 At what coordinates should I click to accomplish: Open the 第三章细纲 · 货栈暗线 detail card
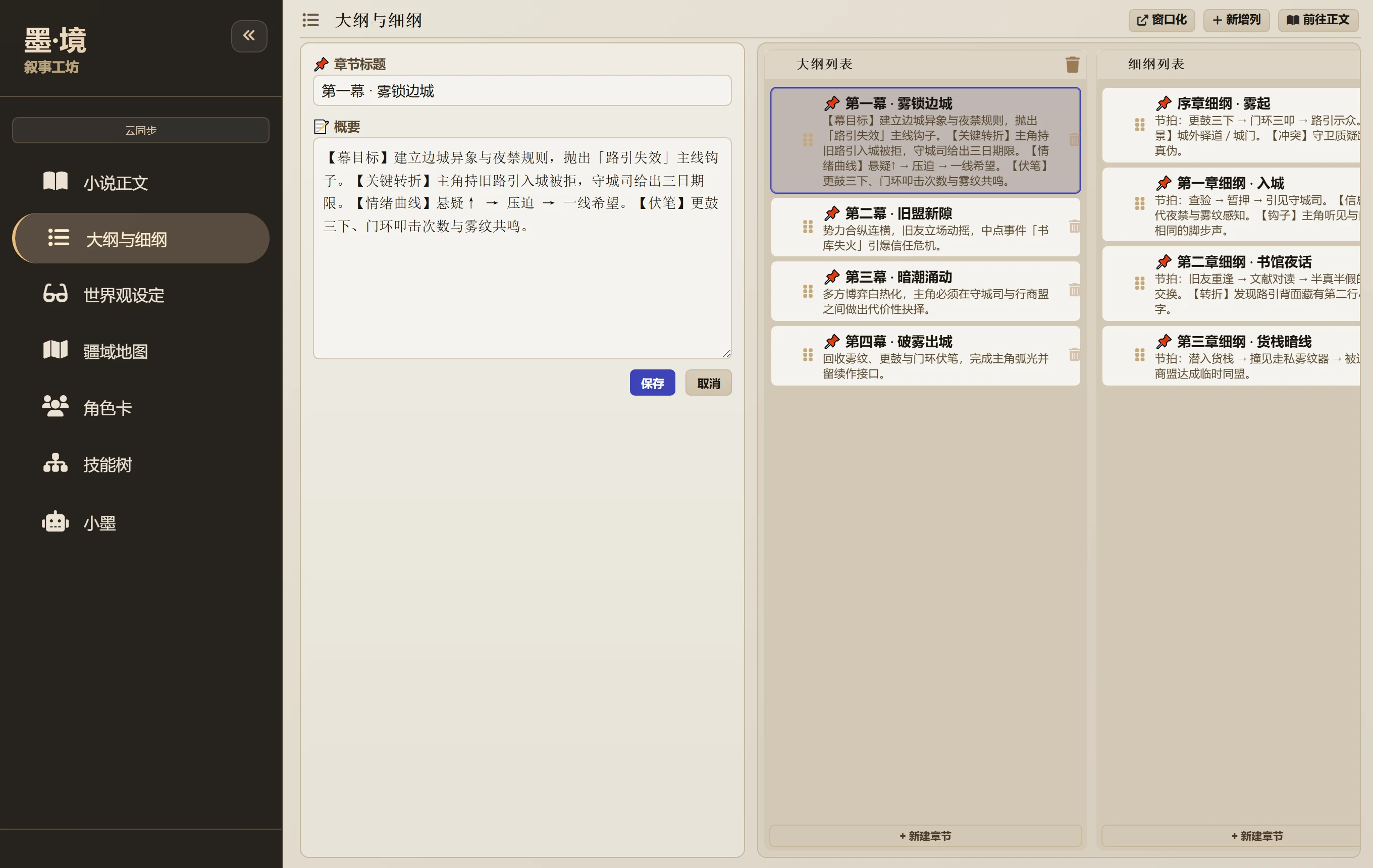[1232, 356]
